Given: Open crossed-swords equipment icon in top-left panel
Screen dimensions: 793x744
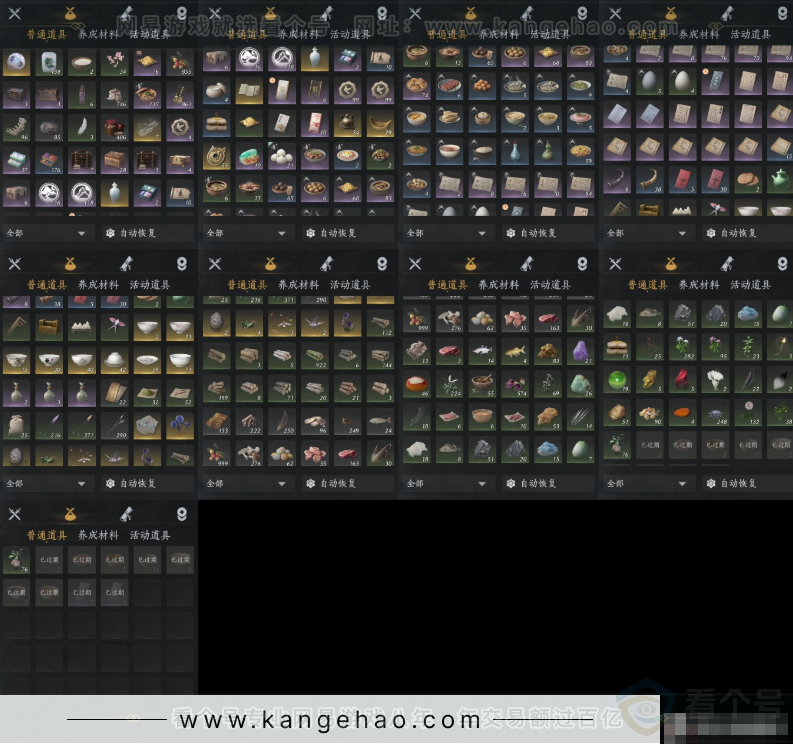Looking at the screenshot, I should coord(15,14).
